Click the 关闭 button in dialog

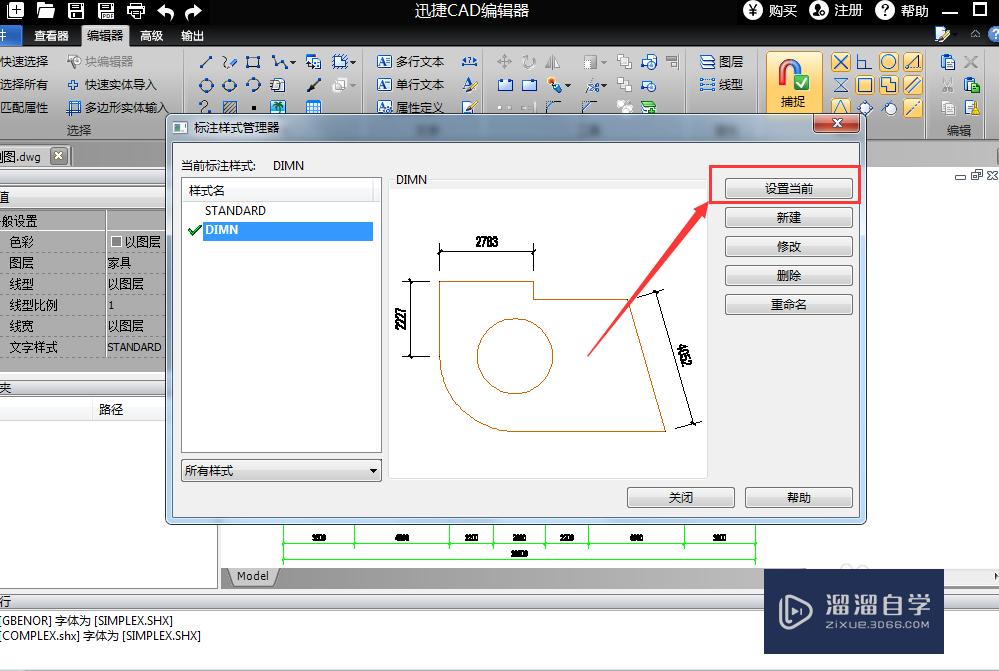tap(680, 498)
